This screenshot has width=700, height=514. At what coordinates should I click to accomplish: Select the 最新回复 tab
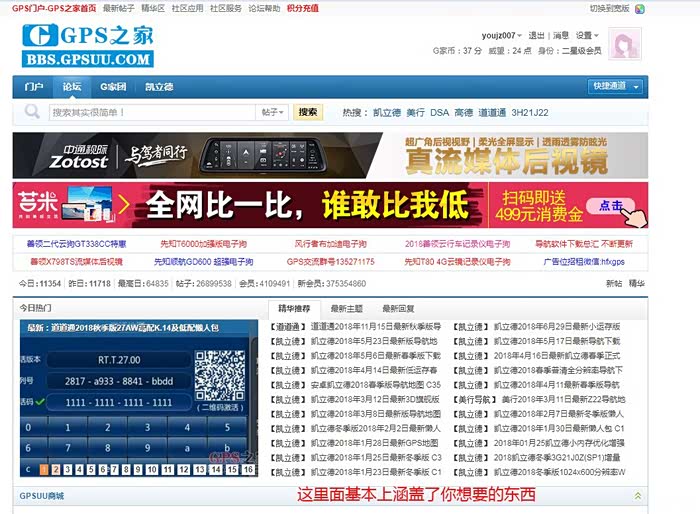(x=398, y=309)
